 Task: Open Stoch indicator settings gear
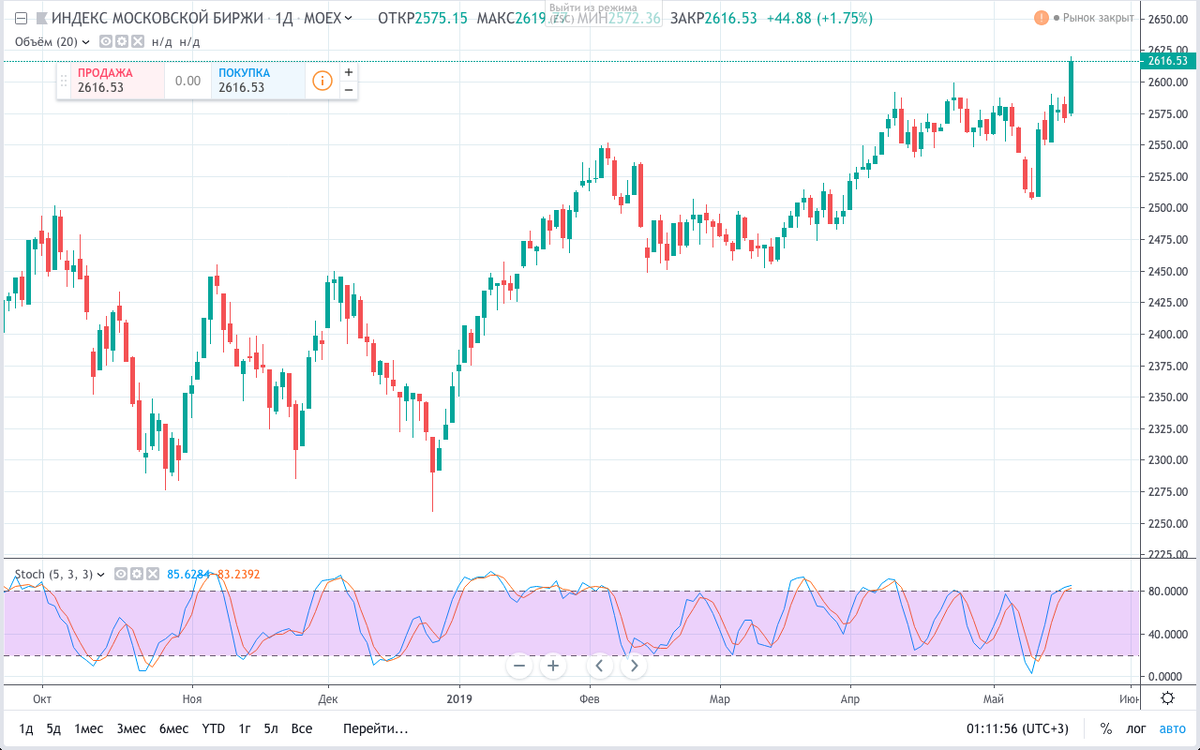click(x=137, y=574)
